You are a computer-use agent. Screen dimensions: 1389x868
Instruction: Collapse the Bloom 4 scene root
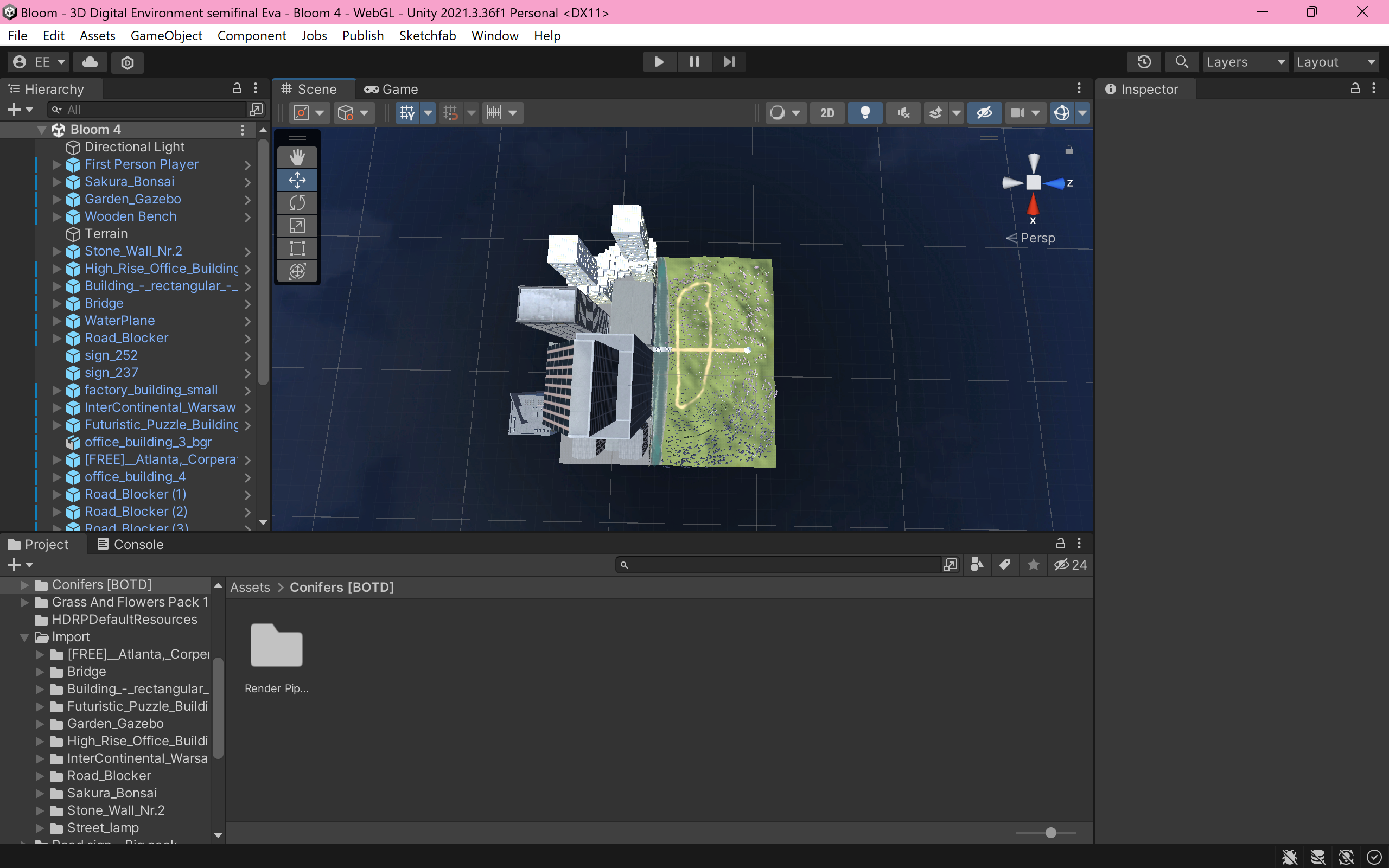42,130
